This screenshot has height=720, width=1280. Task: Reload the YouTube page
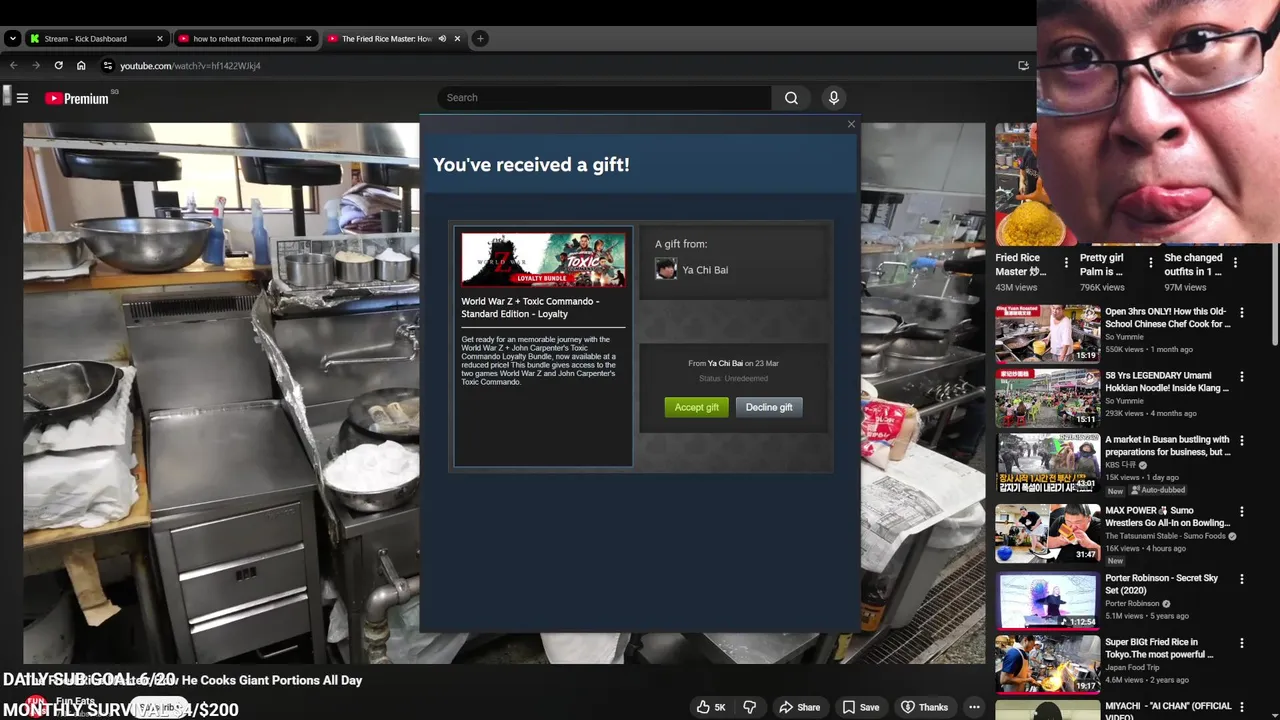pos(58,66)
